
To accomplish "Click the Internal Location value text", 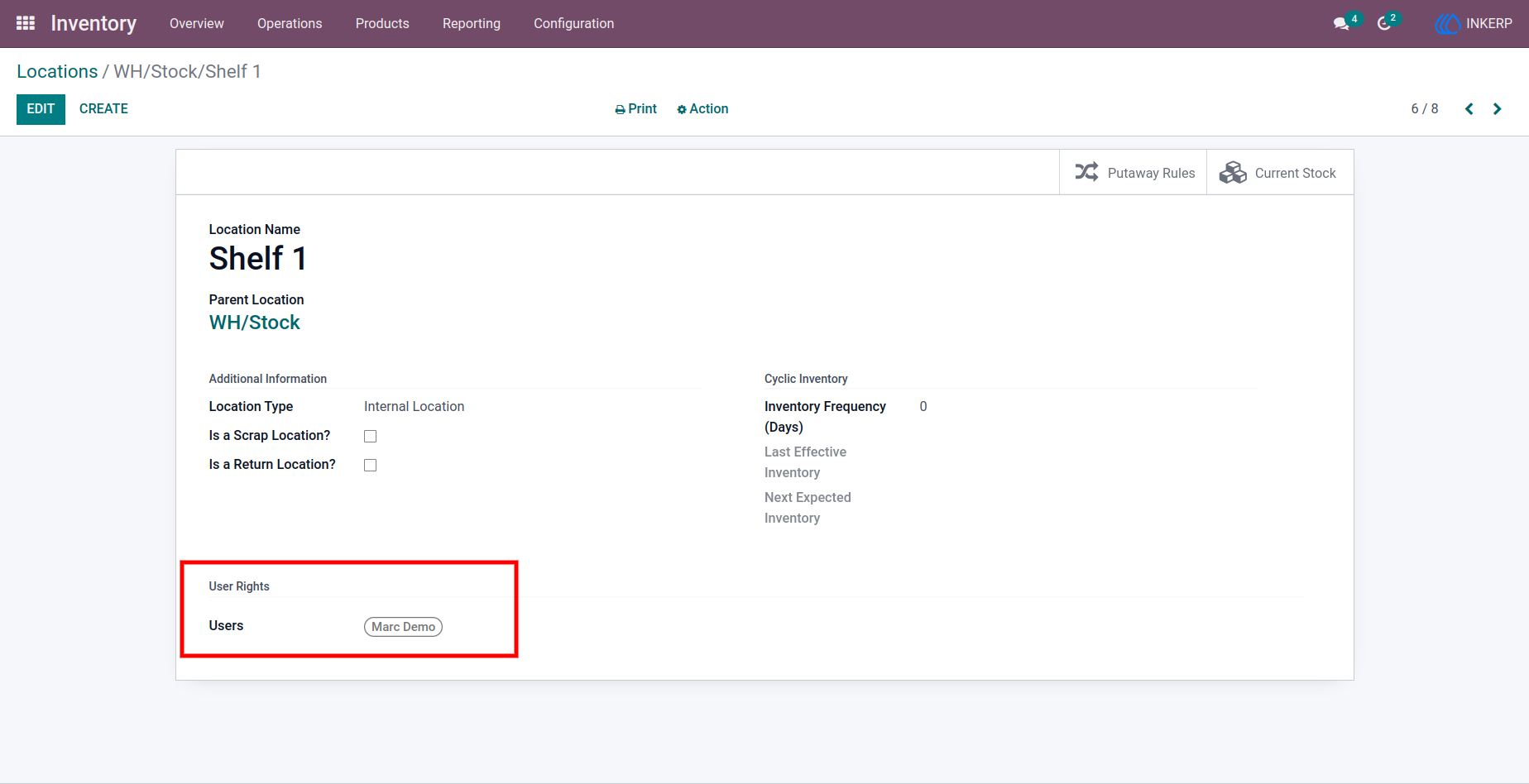I will (415, 406).
